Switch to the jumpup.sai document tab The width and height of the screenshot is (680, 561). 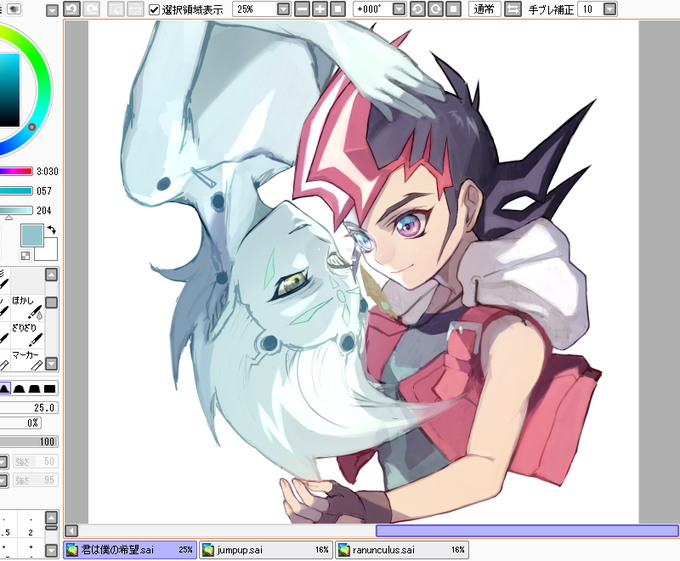pyautogui.click(x=266, y=550)
